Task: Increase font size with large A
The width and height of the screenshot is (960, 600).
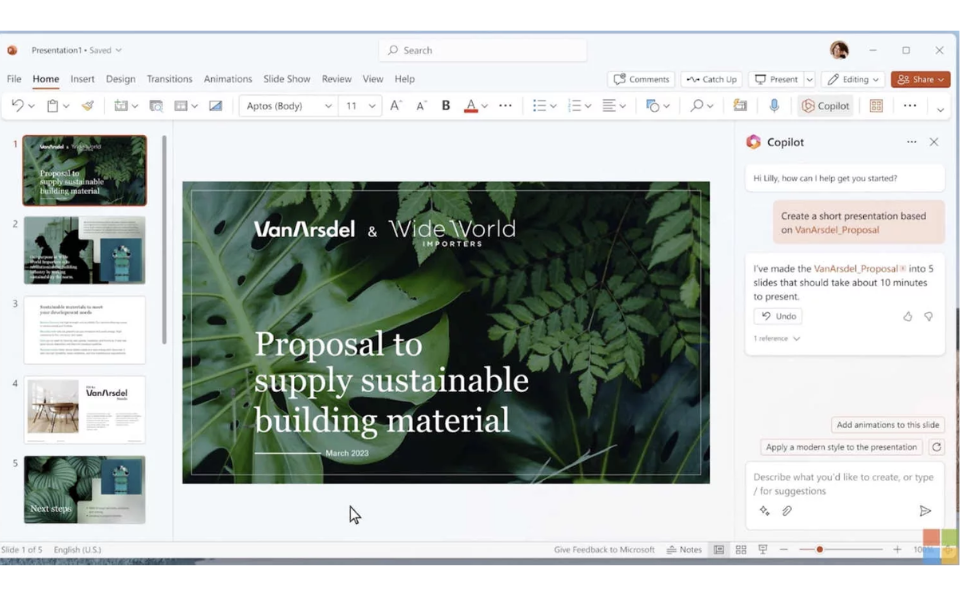Action: (396, 106)
